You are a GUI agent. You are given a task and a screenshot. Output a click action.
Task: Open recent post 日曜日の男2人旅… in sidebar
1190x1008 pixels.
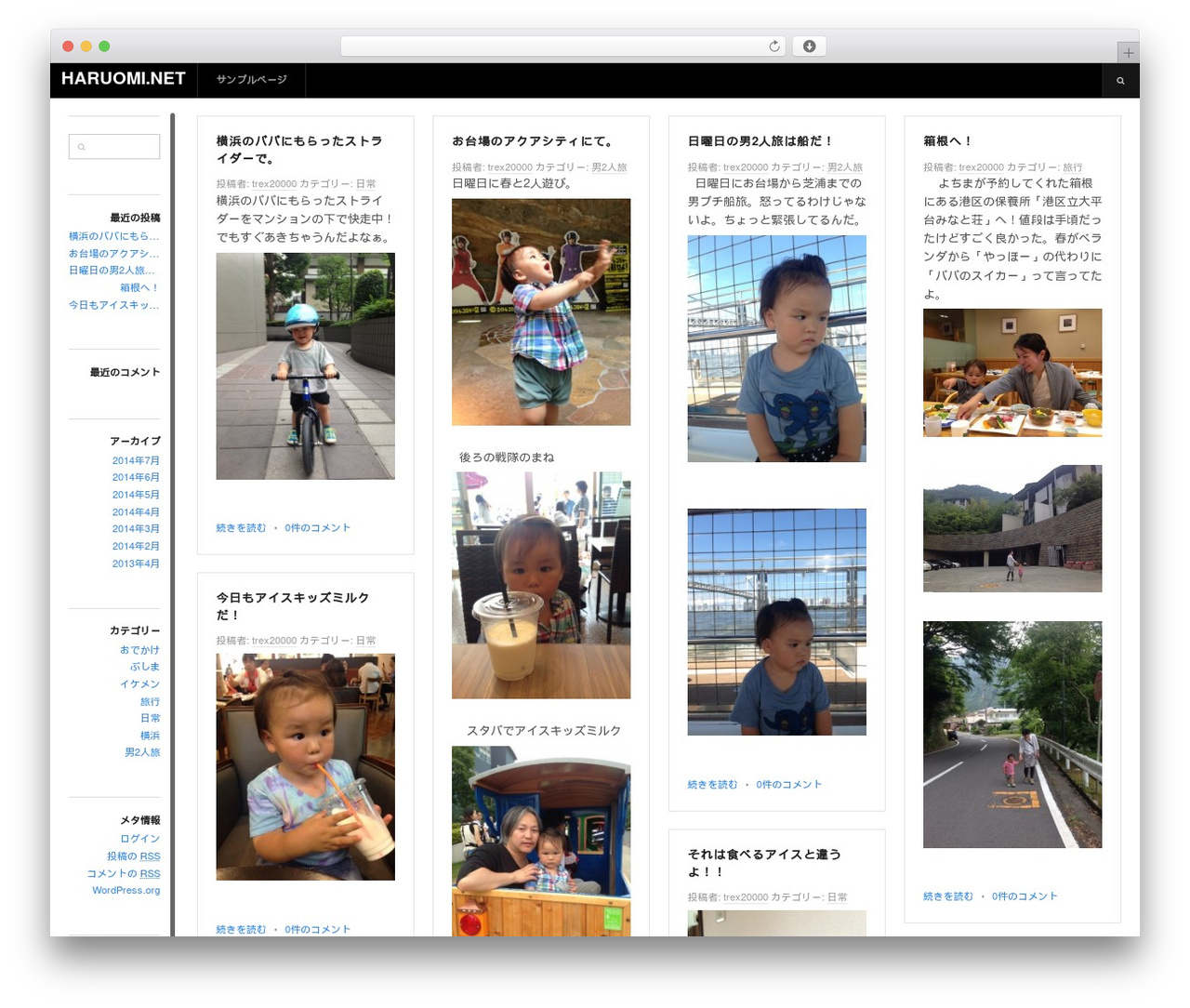pyautogui.click(x=112, y=271)
